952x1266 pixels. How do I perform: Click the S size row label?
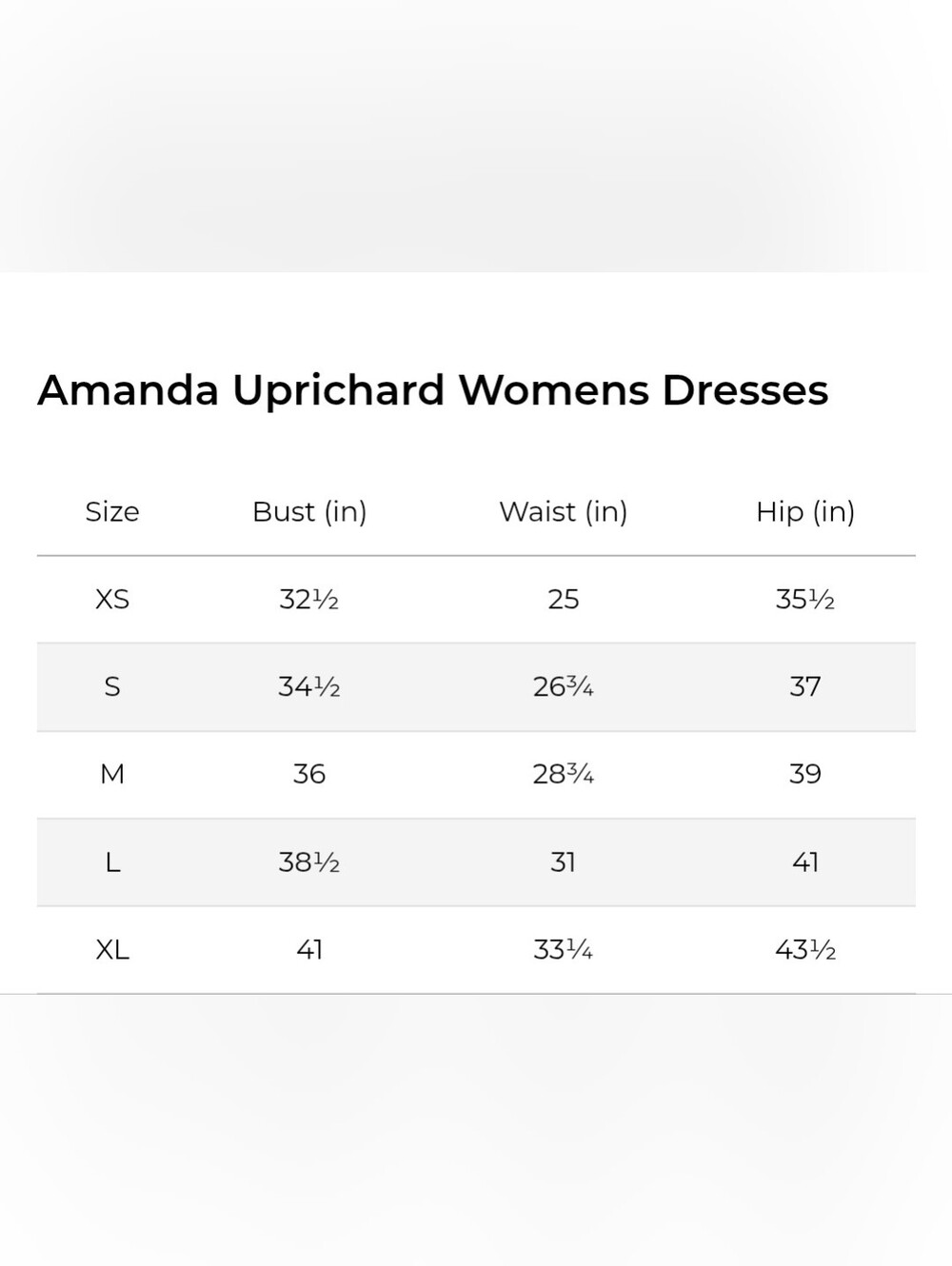pos(112,686)
